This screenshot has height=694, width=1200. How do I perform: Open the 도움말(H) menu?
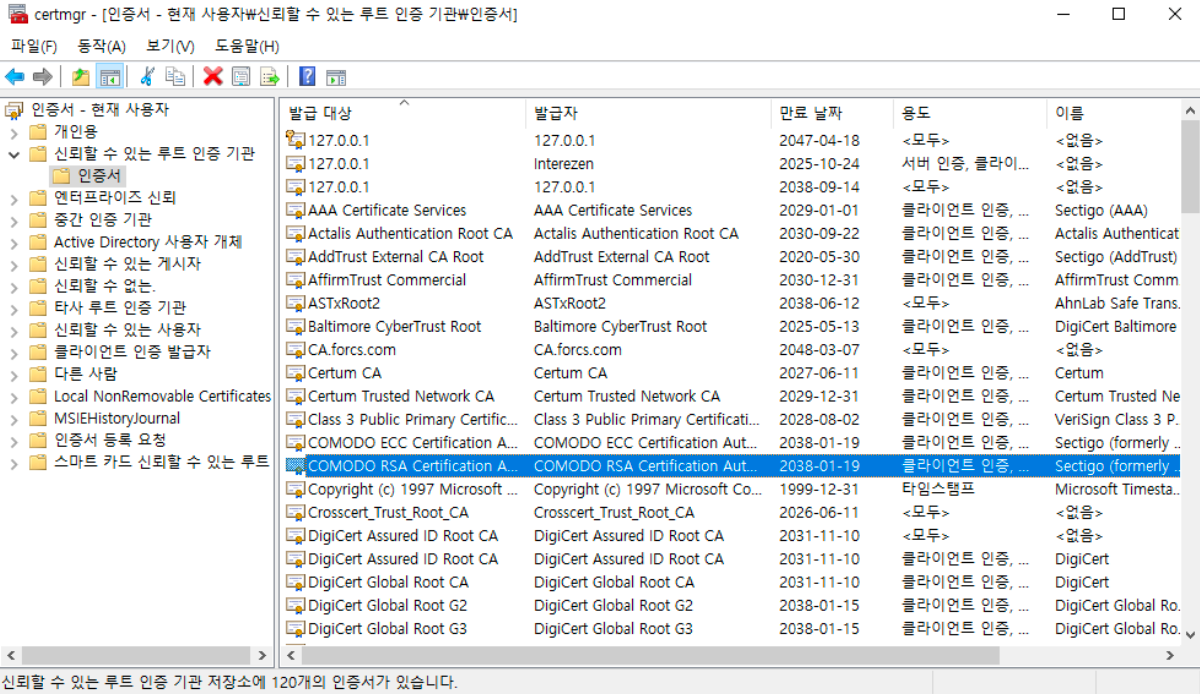246,46
